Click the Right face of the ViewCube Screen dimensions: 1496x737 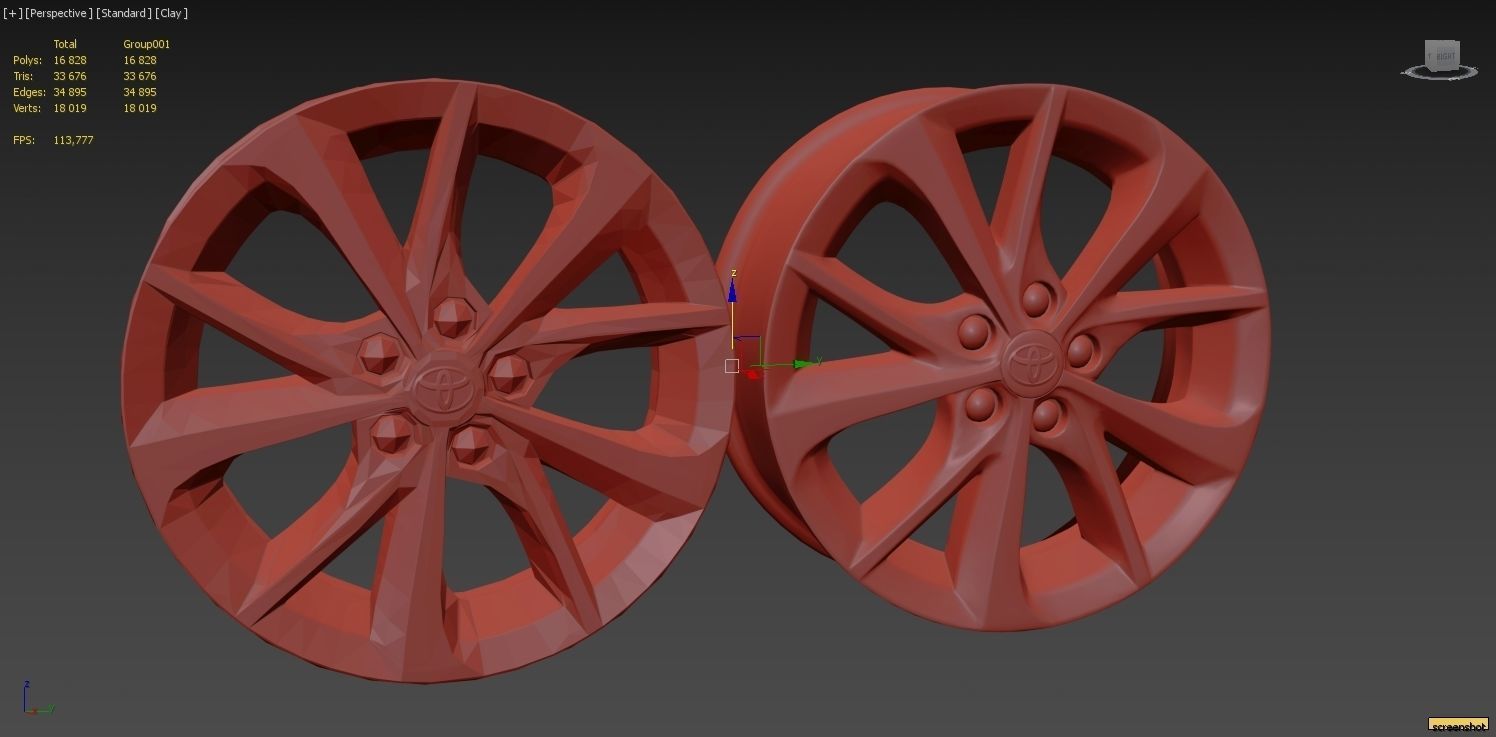coord(1445,56)
